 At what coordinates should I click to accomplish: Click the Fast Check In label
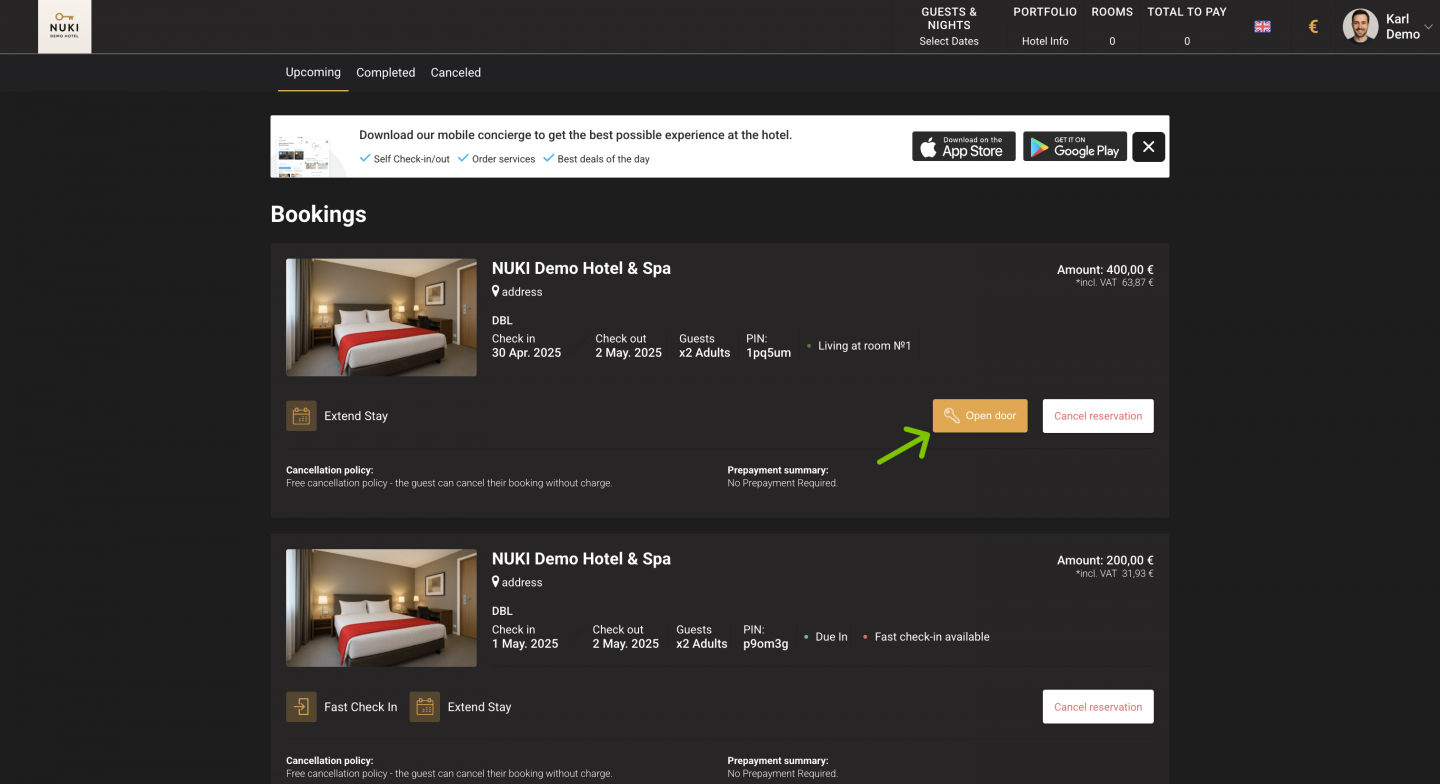coord(361,707)
